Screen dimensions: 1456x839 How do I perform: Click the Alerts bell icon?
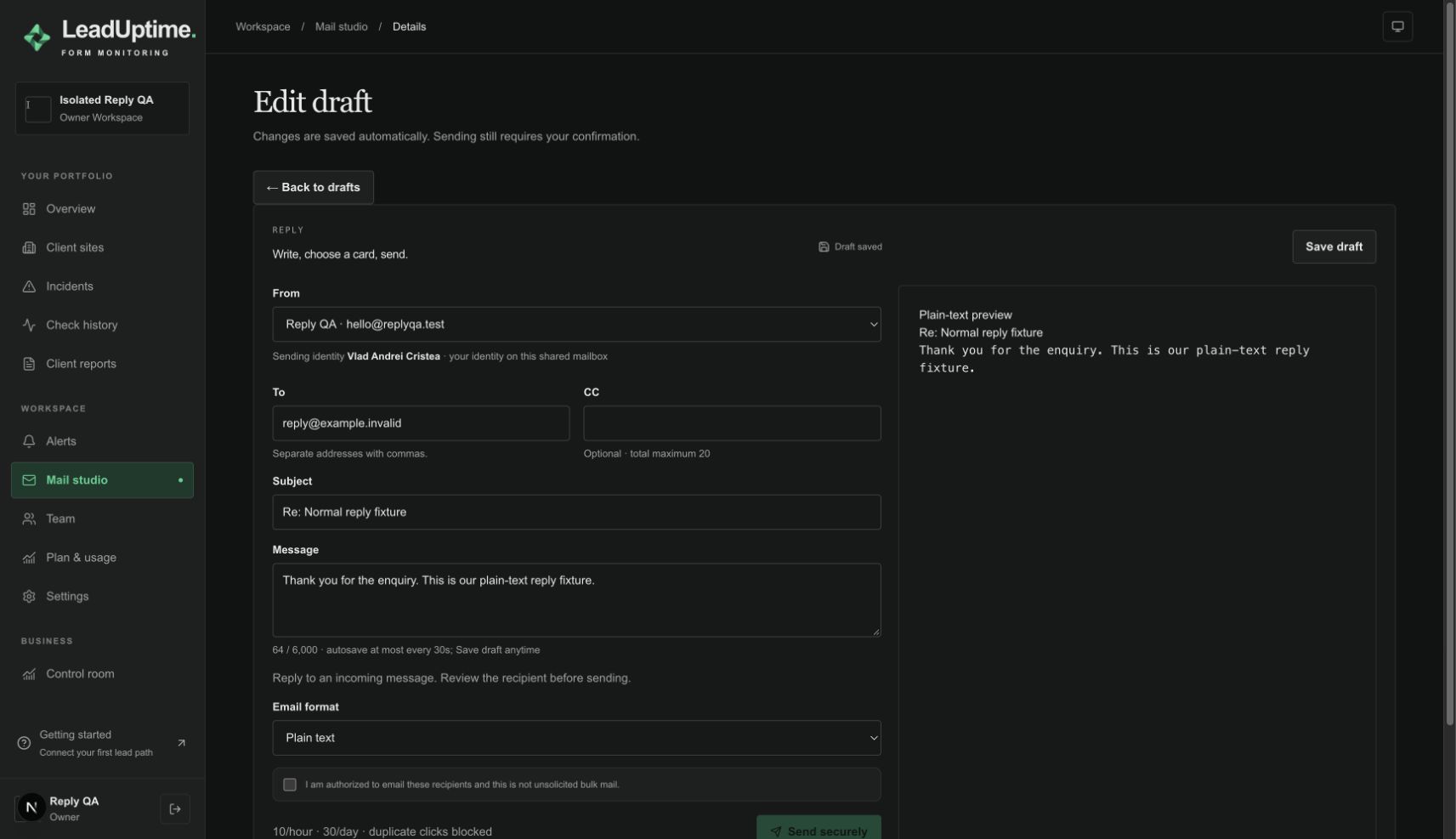click(29, 442)
